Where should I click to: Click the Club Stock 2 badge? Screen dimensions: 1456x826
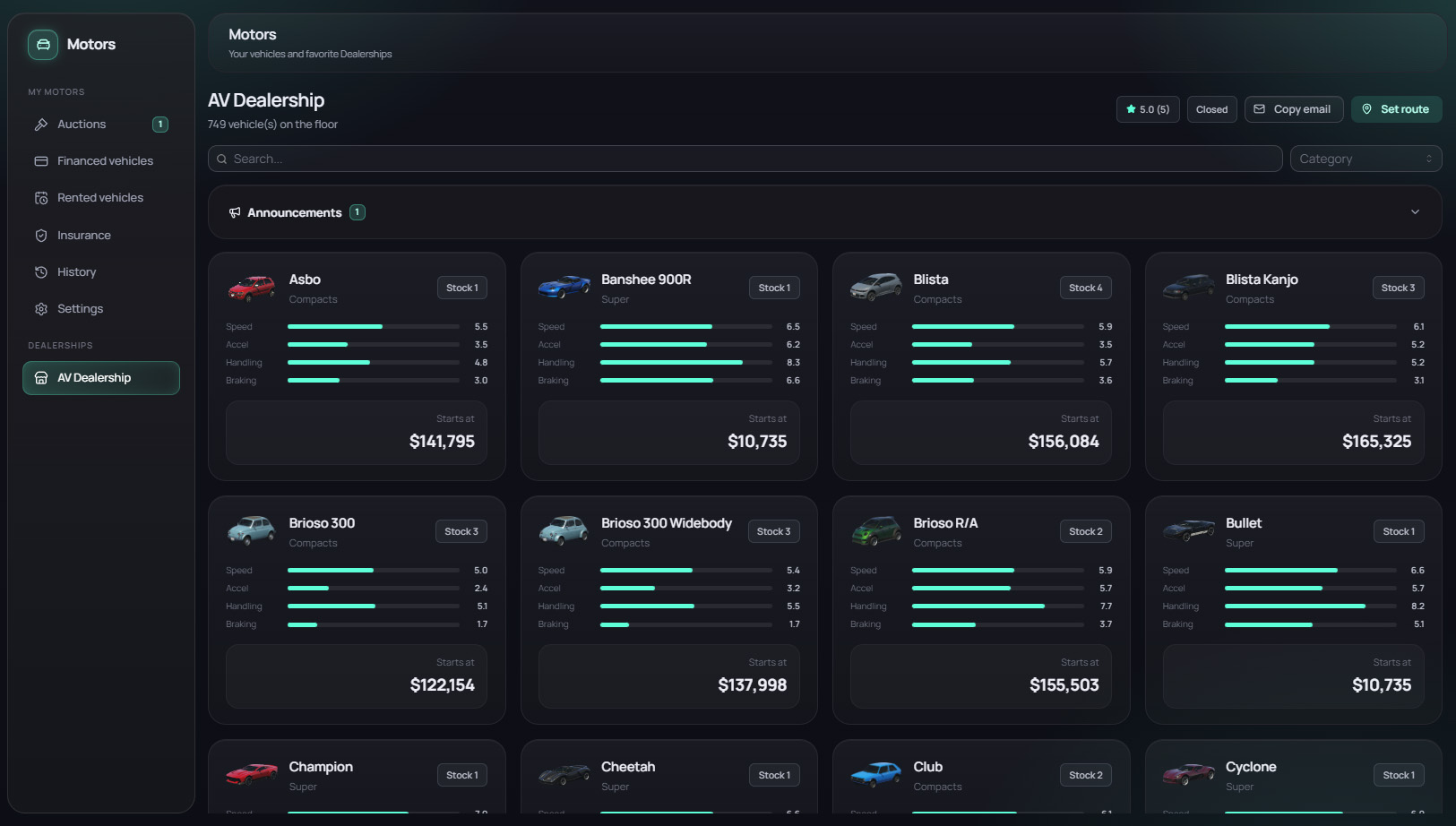point(1086,775)
